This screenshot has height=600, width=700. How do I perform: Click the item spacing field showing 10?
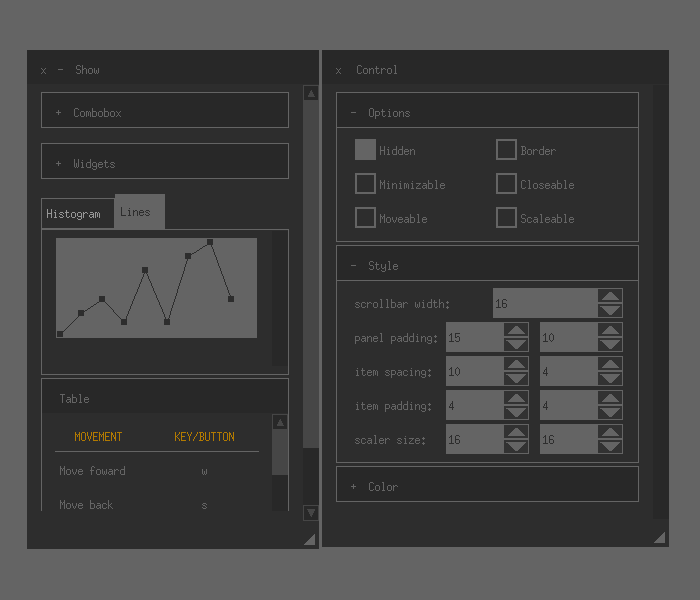475,371
